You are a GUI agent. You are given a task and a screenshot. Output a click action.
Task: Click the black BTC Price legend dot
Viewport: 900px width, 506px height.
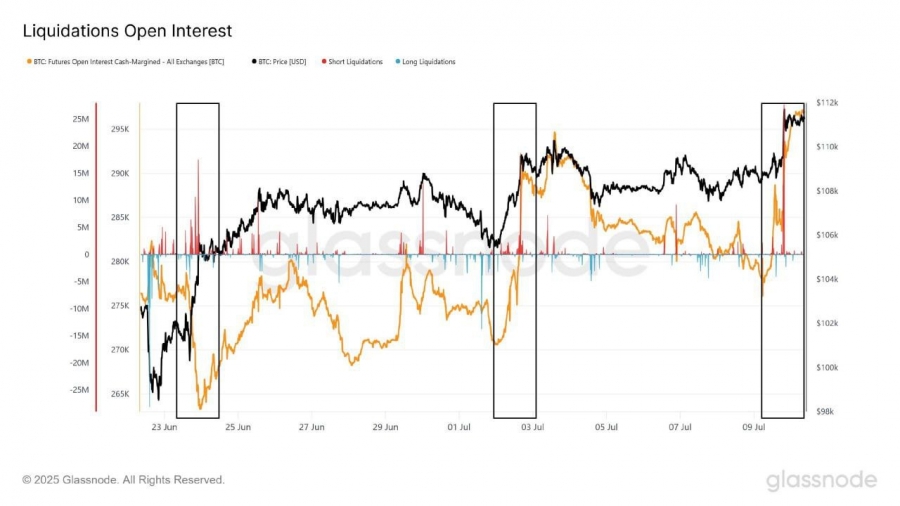pos(254,61)
